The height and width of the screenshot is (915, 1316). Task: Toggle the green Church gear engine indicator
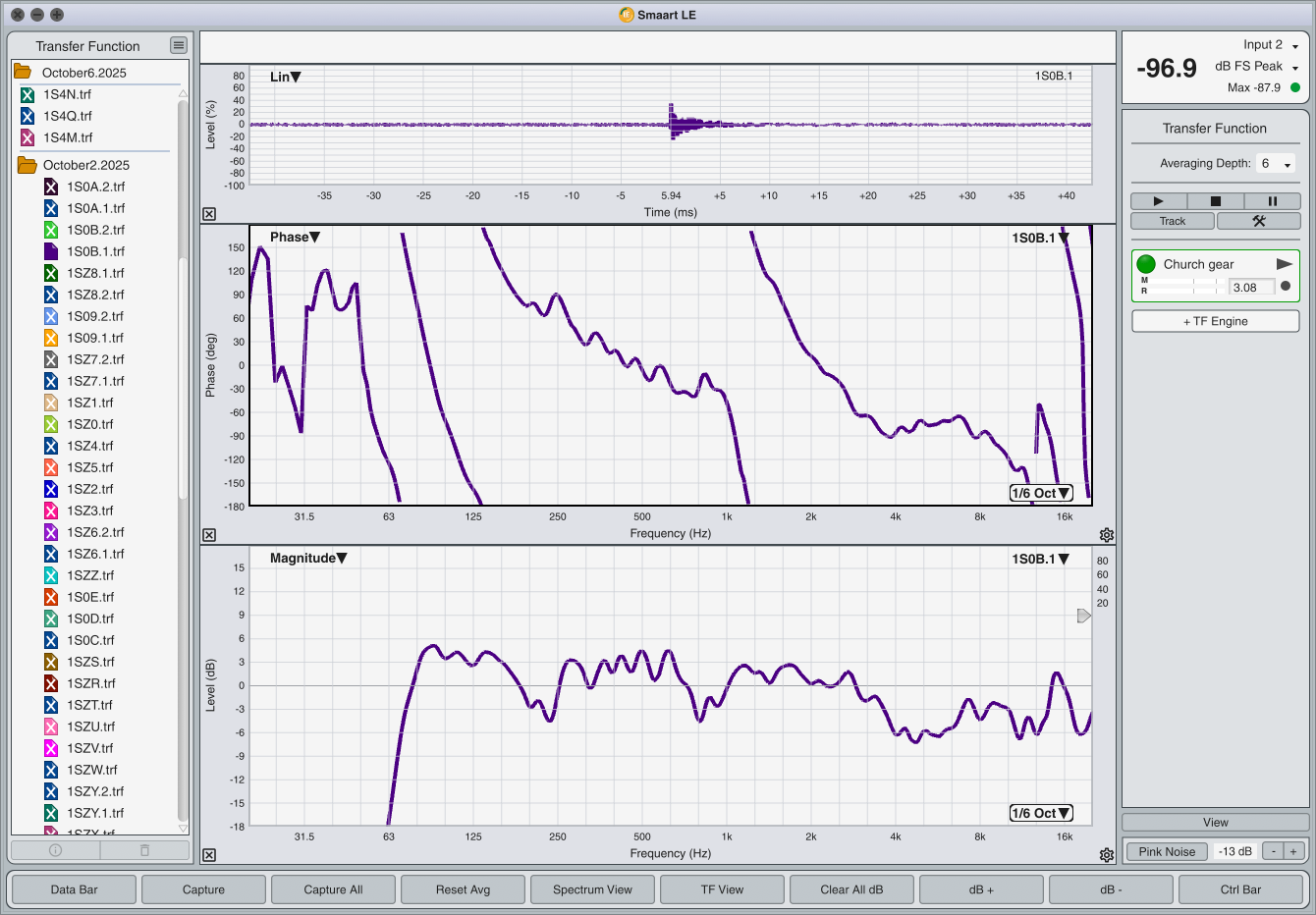[1146, 264]
